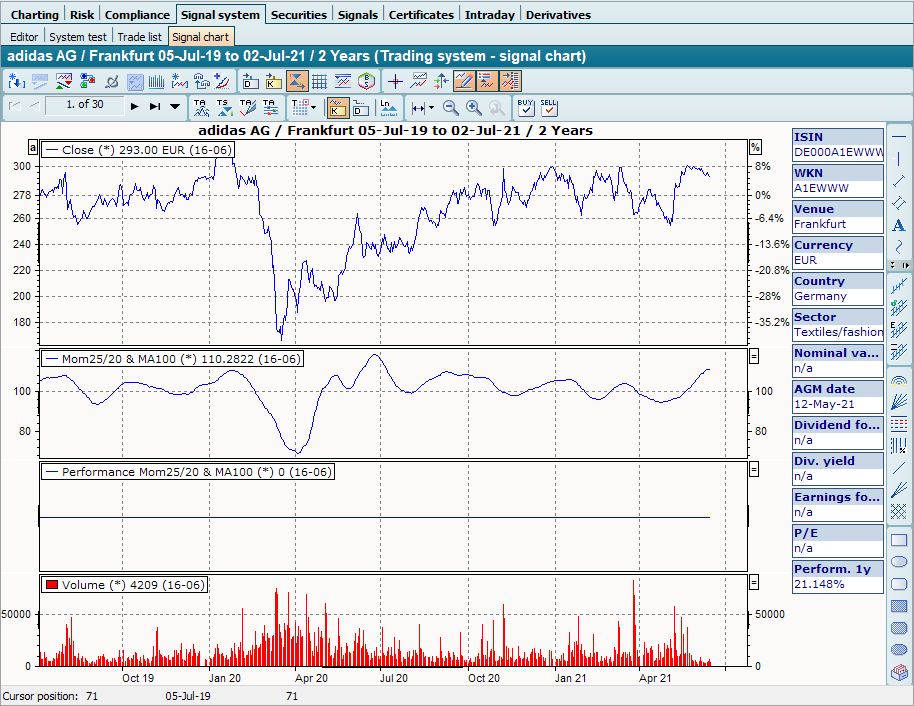Show the table grid view icon
This screenshot has height=706, width=914.
click(x=319, y=82)
